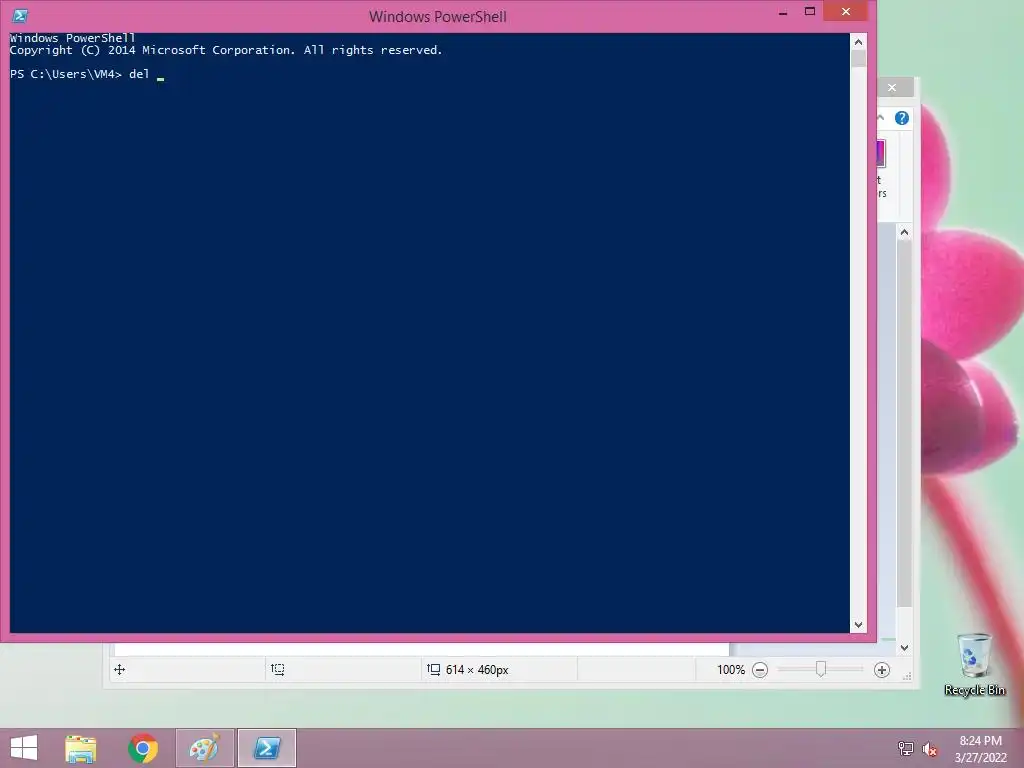This screenshot has width=1024, height=768.
Task: Click the selection size icon in Paint status bar
Action: 278,669
